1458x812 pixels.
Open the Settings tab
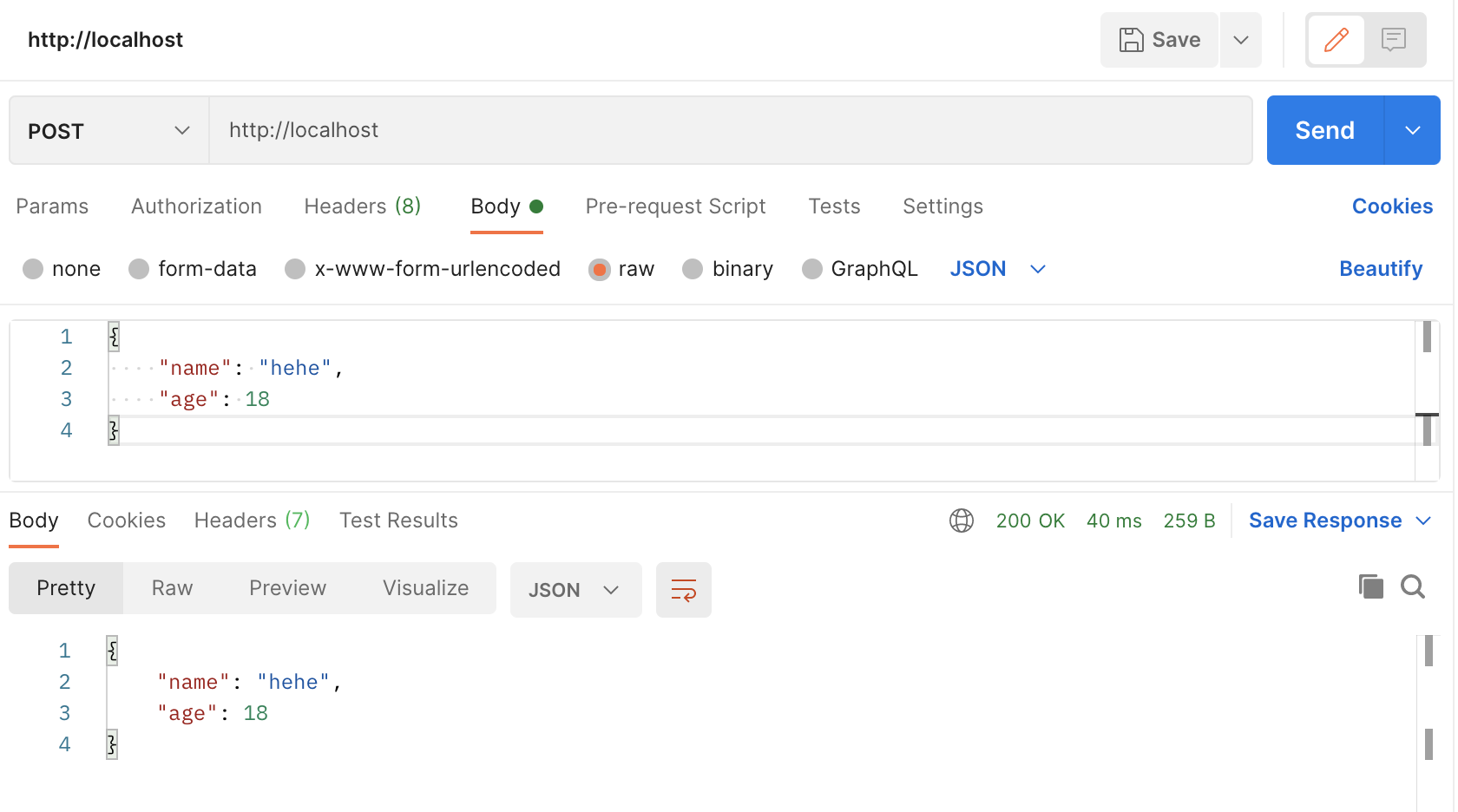point(942,206)
